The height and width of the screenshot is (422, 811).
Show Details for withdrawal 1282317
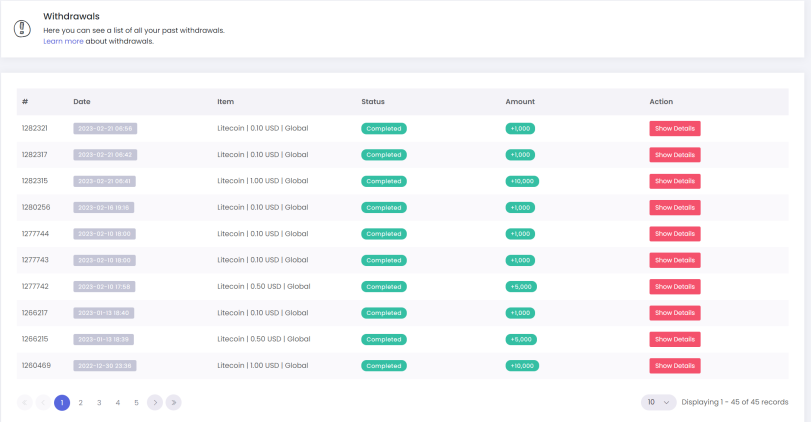(675, 155)
